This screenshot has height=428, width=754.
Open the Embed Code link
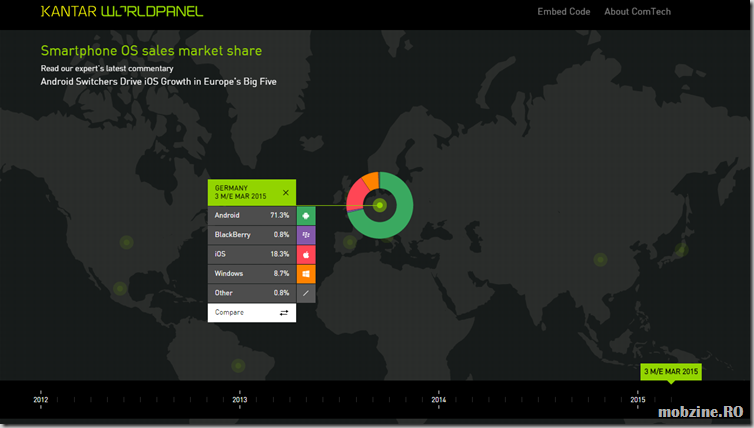click(564, 12)
